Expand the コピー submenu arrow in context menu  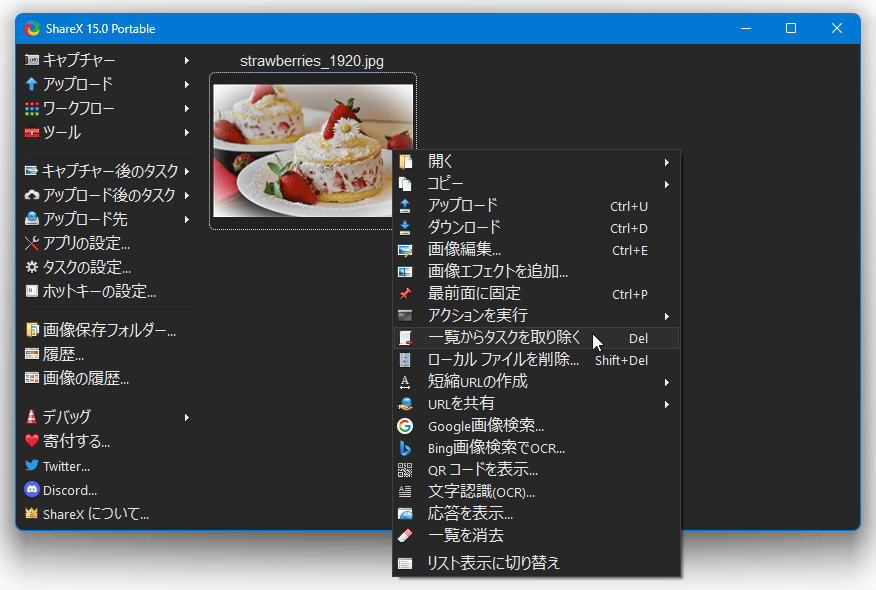point(666,184)
